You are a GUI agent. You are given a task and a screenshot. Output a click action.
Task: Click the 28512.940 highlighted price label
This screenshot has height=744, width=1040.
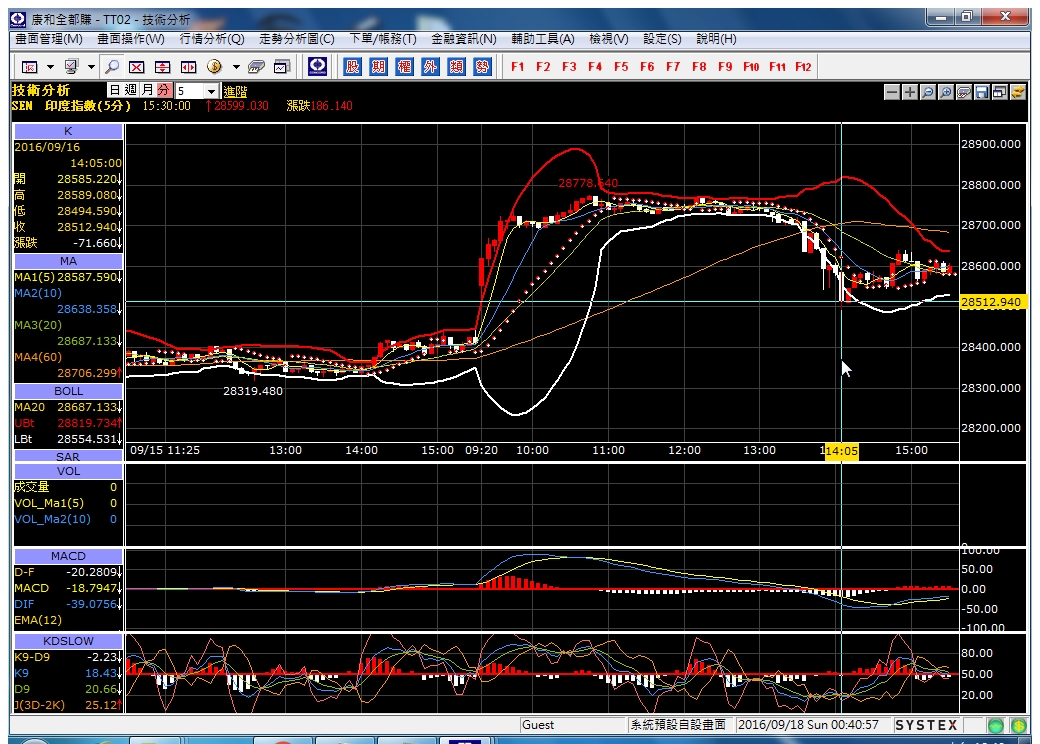(992, 302)
